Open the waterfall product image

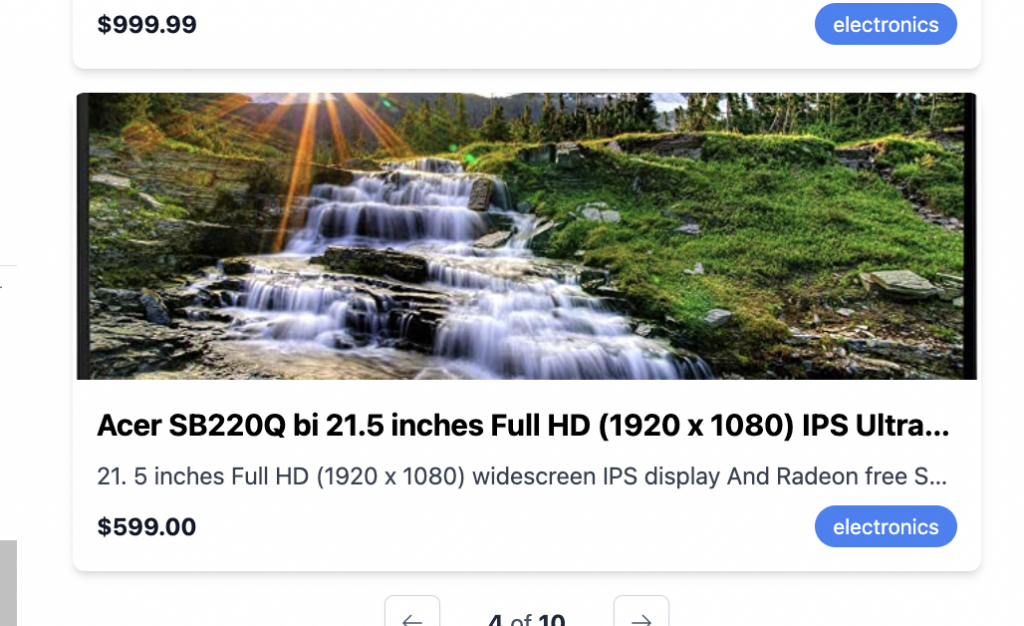point(526,236)
